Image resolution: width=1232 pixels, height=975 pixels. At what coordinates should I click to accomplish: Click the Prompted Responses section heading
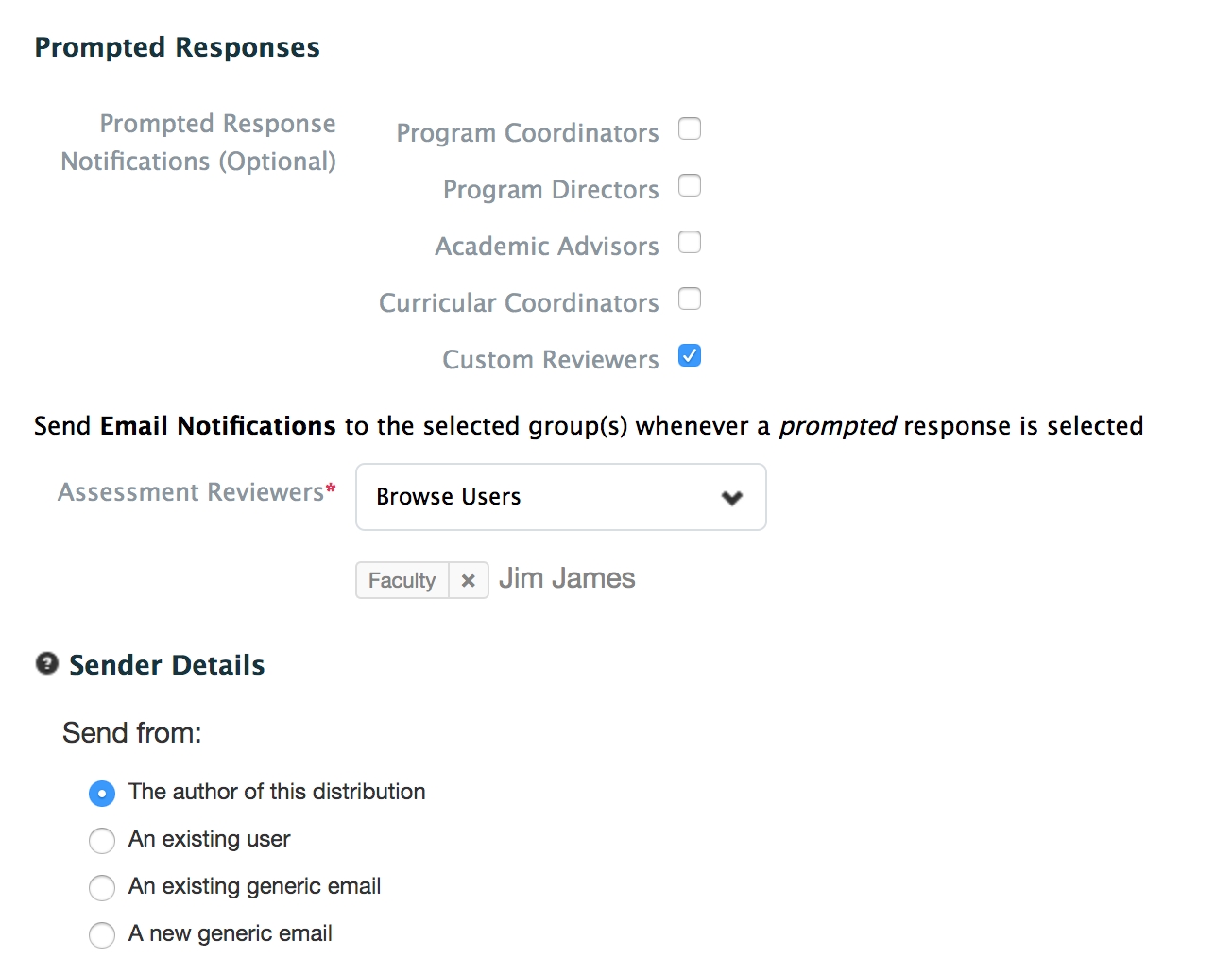(178, 47)
